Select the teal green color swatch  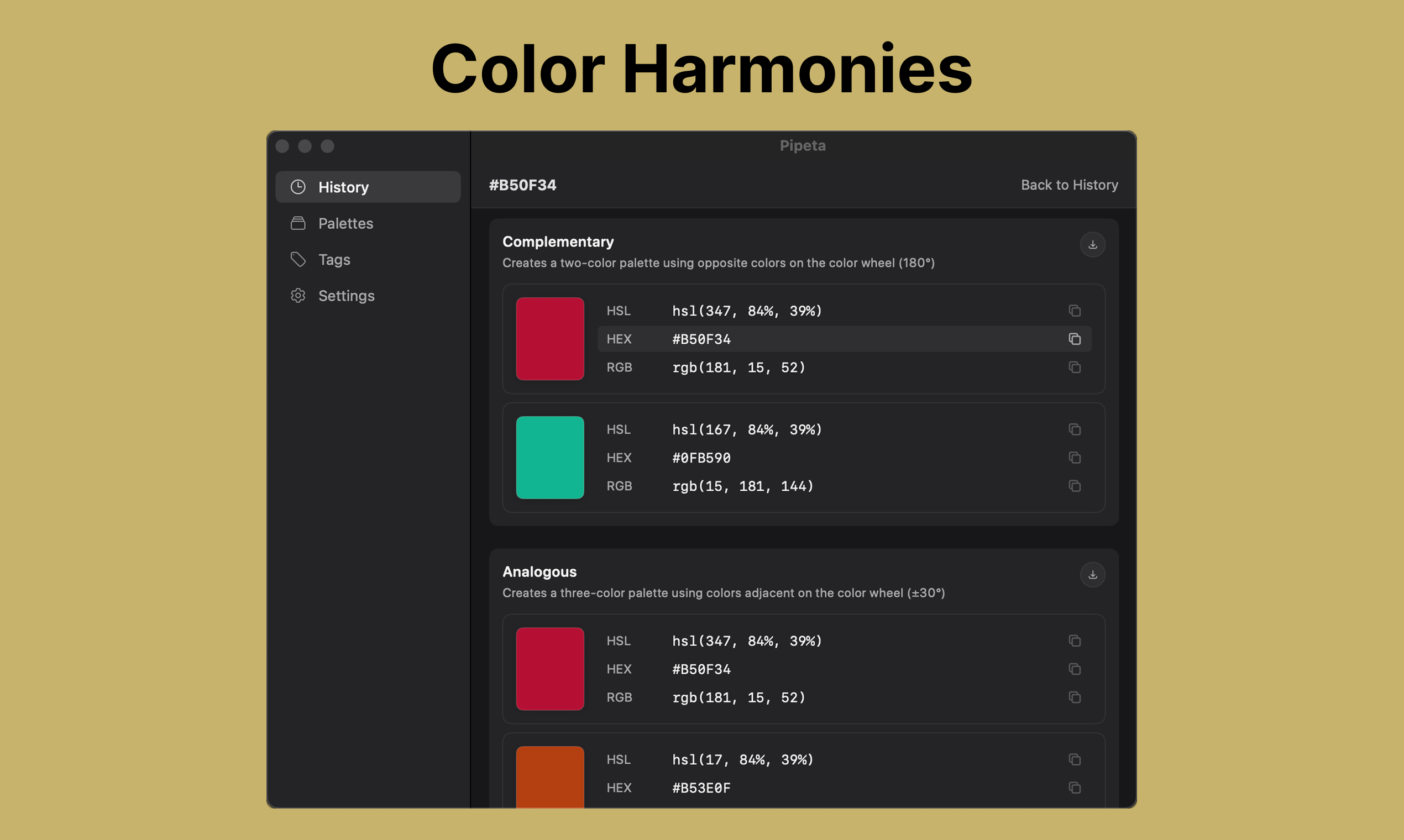(549, 458)
